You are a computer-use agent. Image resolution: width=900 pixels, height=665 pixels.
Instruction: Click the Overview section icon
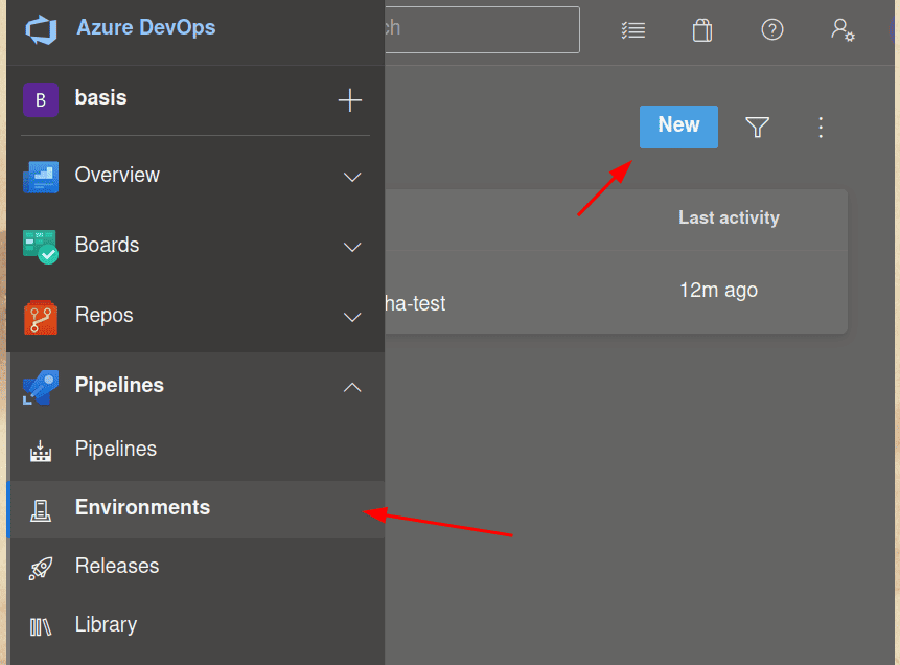coord(41,176)
